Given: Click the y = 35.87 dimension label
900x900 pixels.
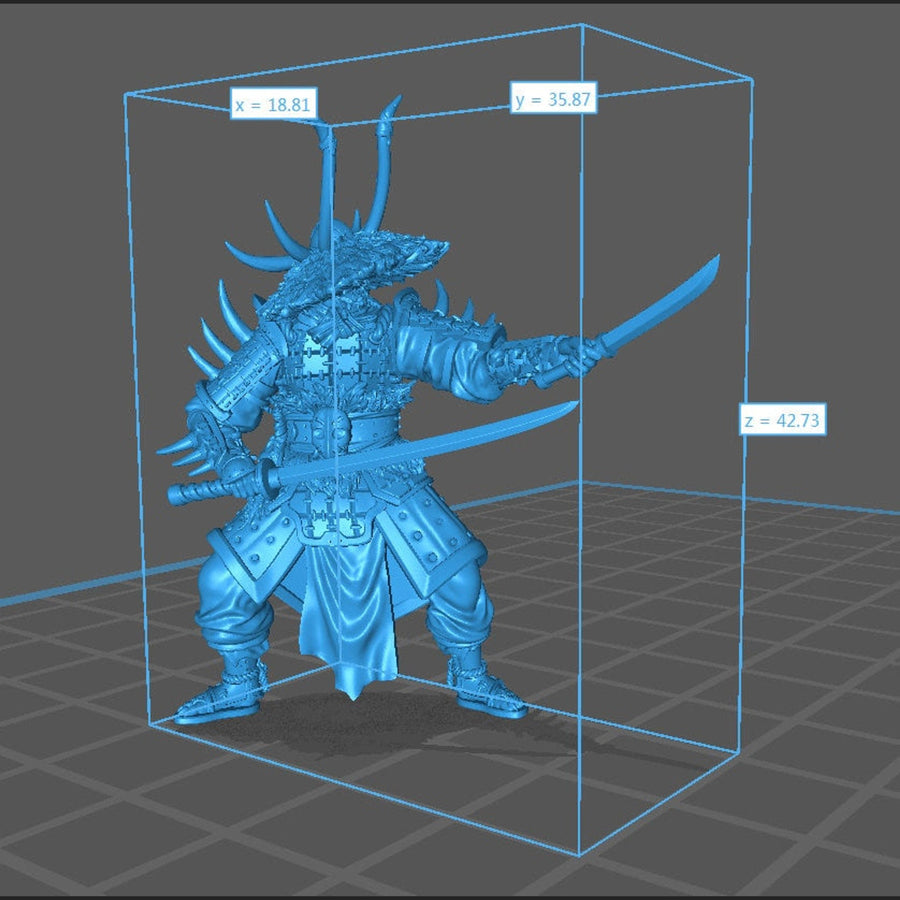Looking at the screenshot, I should [554, 99].
